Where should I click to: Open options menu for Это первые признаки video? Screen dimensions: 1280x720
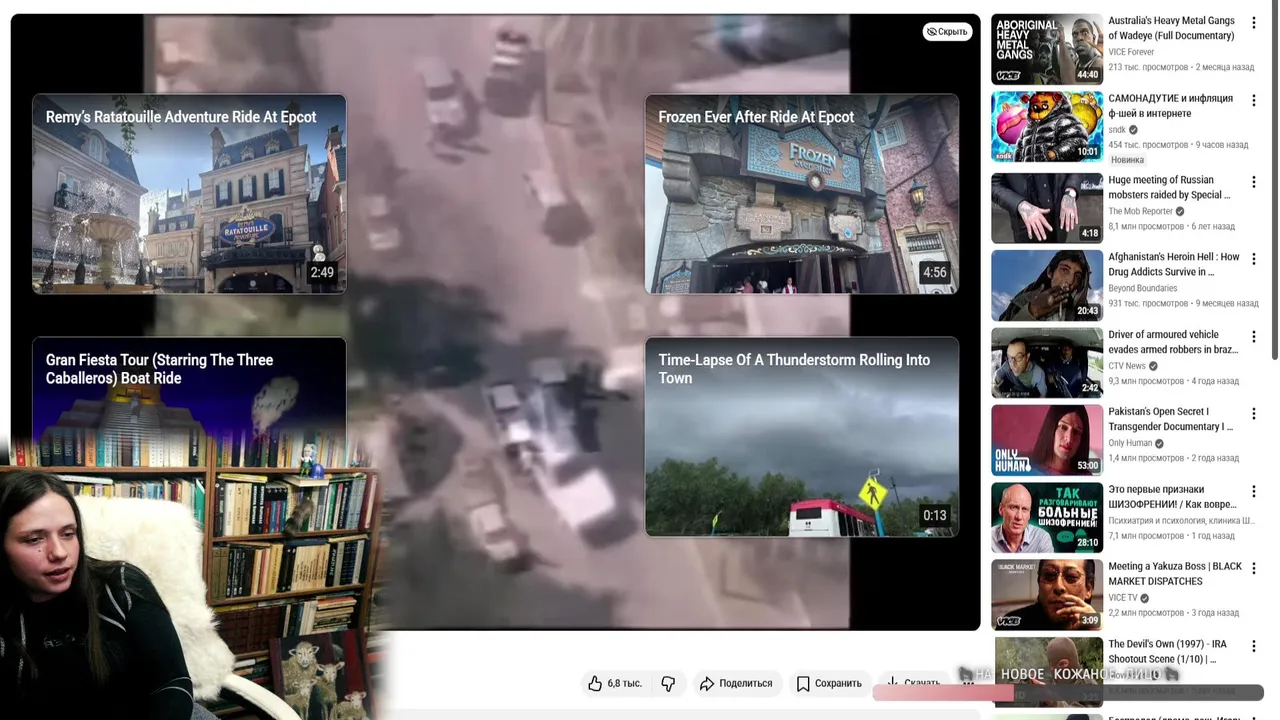1254,492
